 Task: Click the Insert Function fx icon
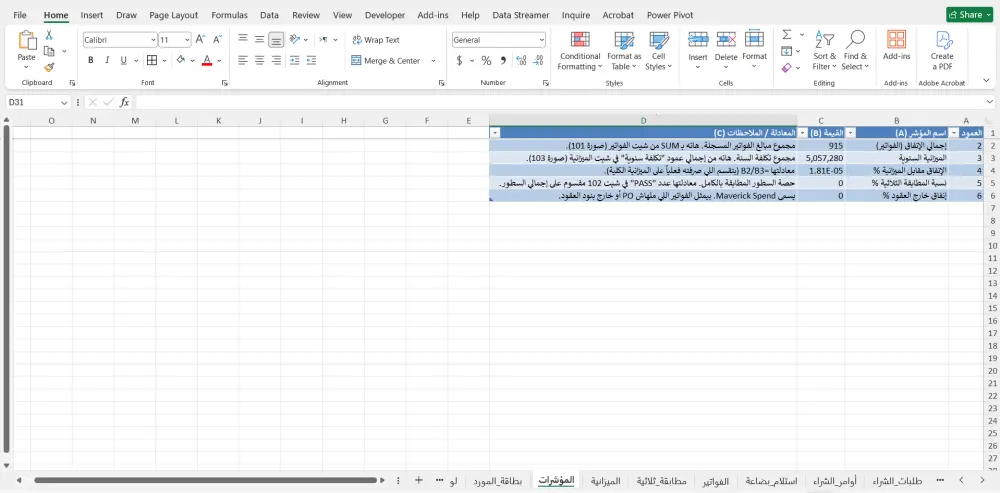tap(125, 102)
